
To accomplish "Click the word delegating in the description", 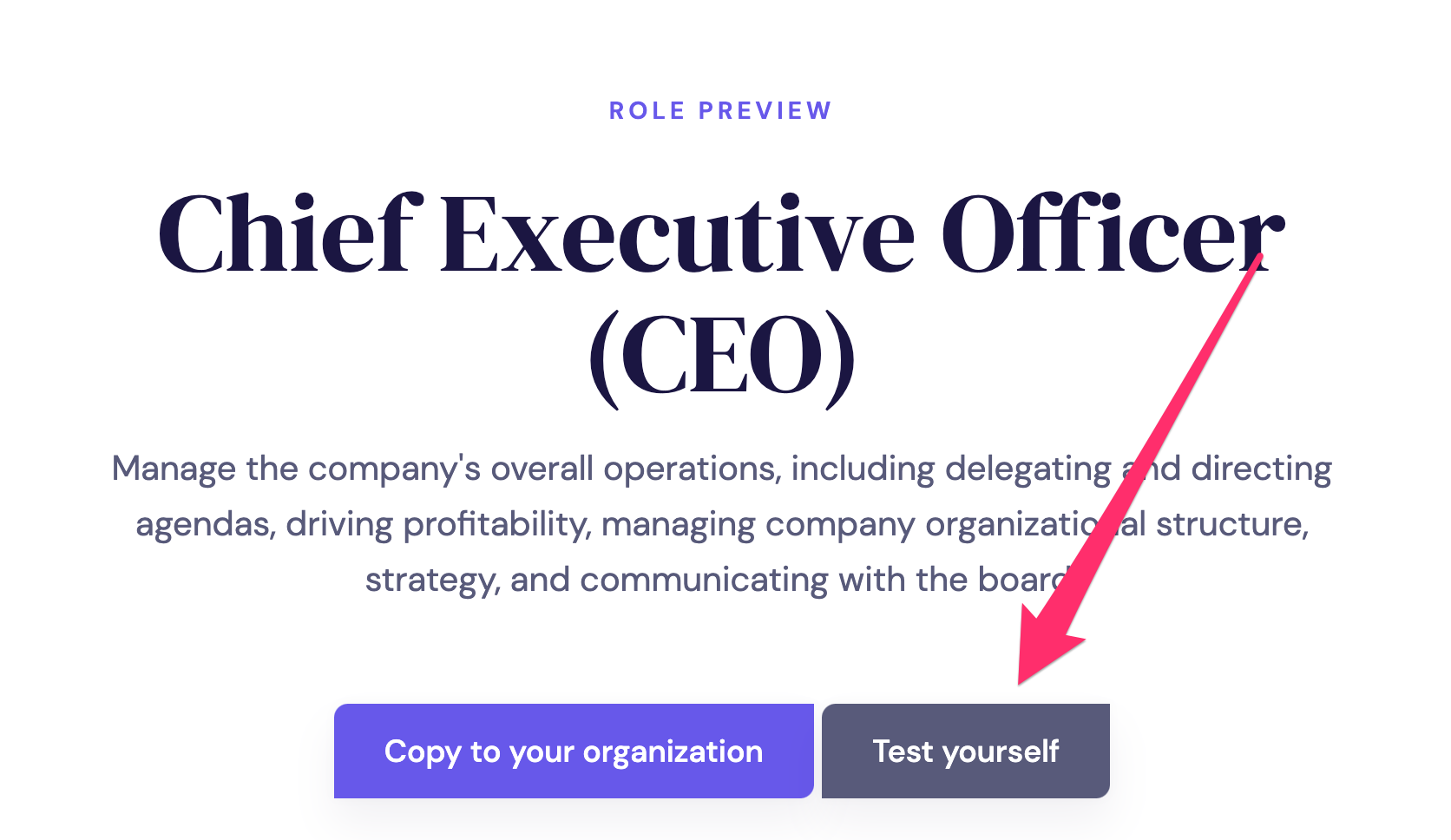I will [x=1028, y=469].
